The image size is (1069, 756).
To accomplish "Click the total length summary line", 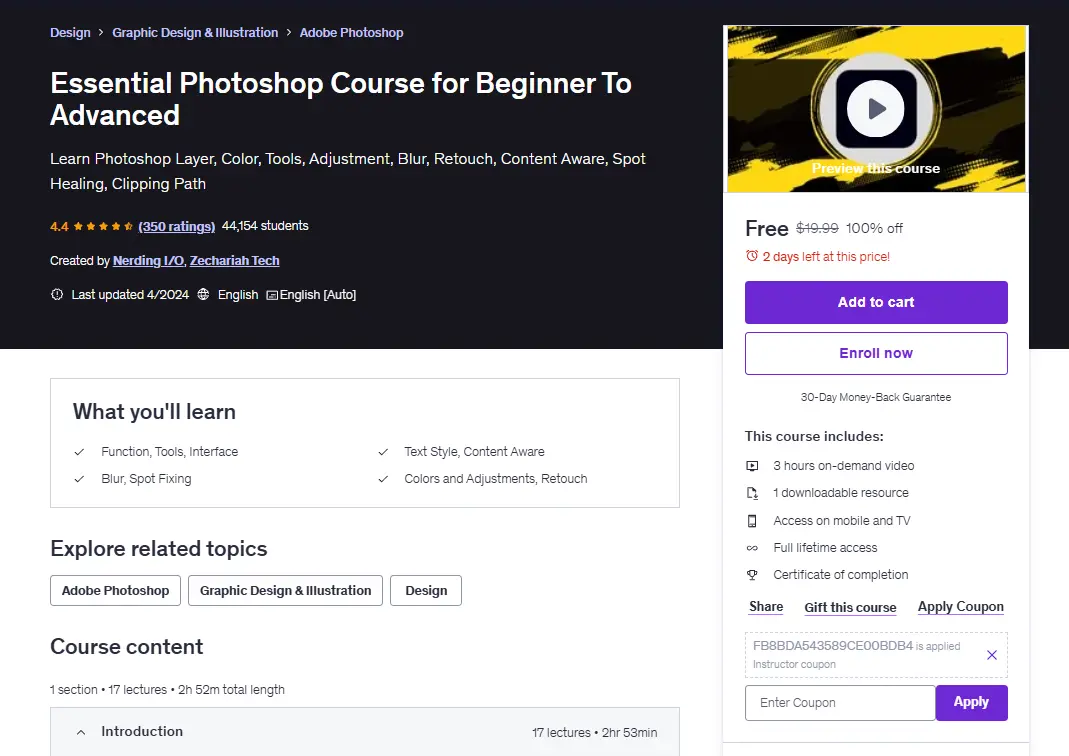I will 167,690.
